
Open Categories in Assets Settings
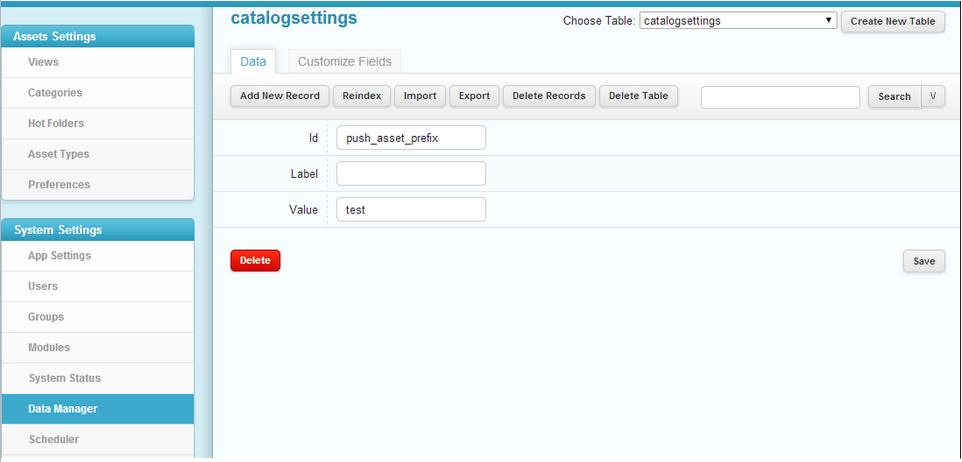click(x=98, y=93)
